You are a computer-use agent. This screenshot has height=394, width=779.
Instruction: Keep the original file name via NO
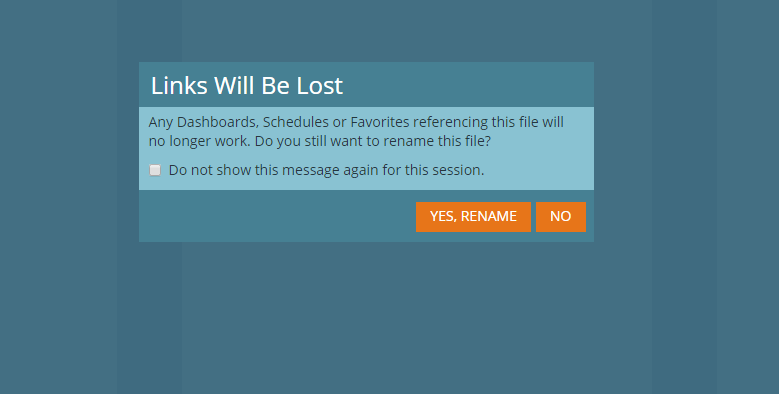(560, 217)
